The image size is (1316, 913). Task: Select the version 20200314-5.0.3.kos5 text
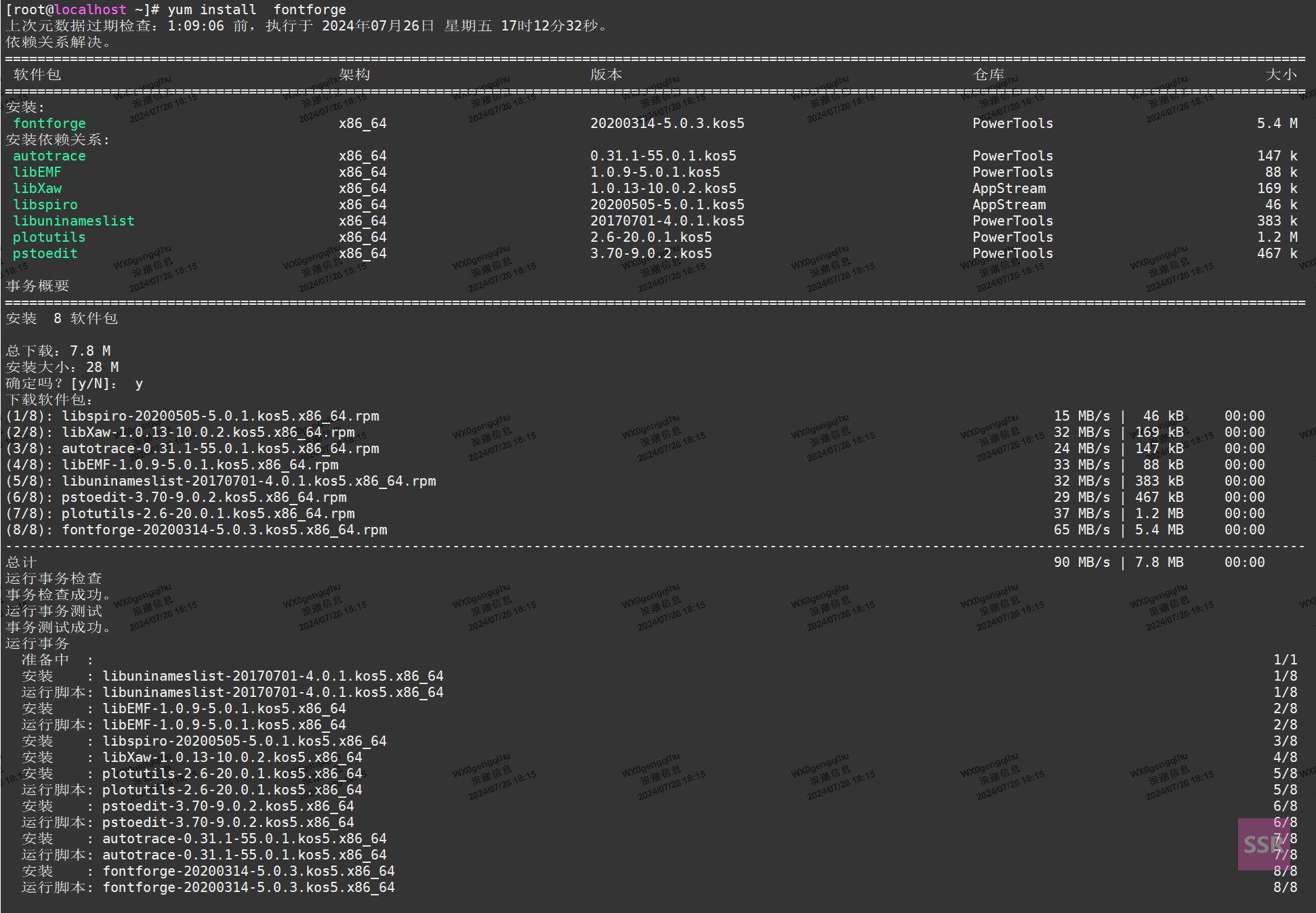[x=667, y=123]
